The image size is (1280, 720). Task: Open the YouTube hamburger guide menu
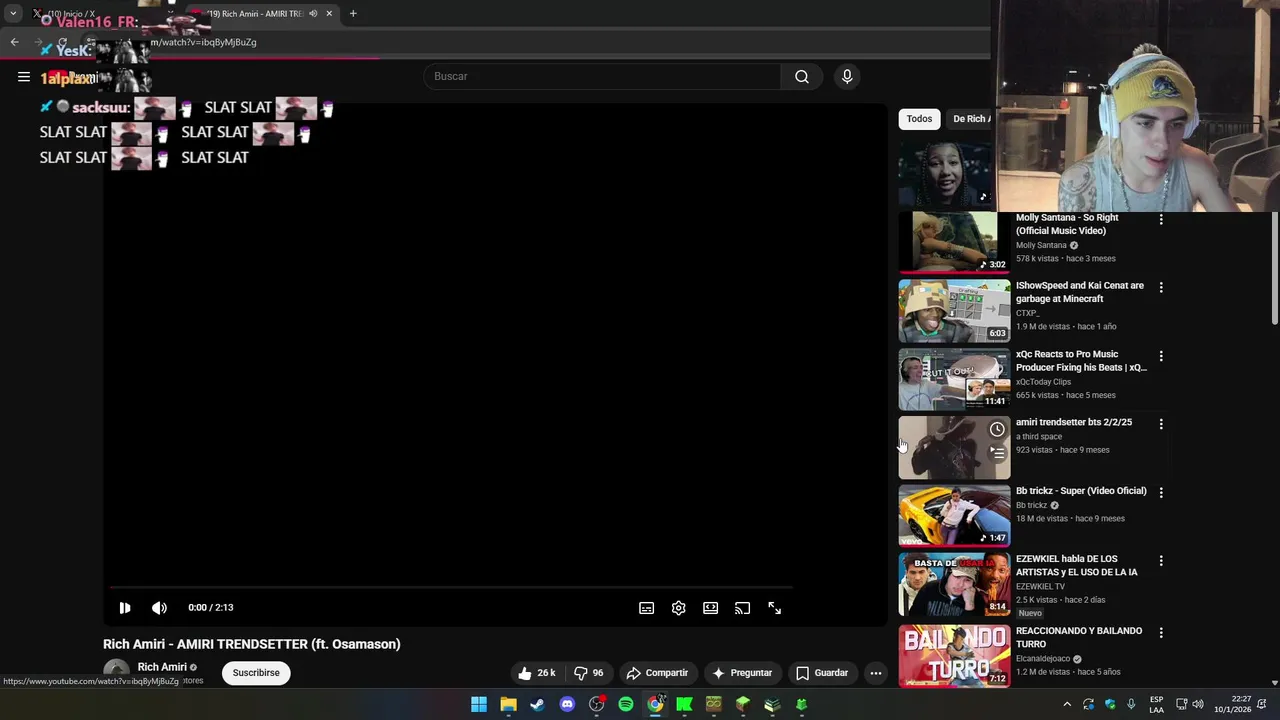(24, 77)
